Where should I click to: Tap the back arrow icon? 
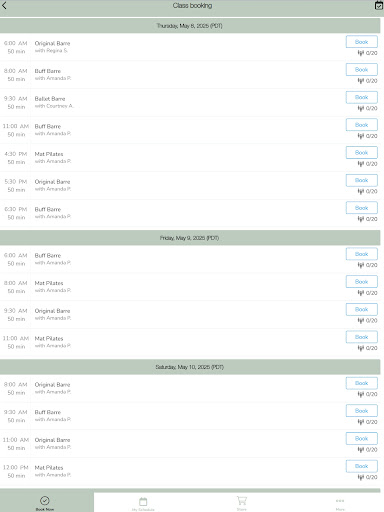(x=4, y=5)
